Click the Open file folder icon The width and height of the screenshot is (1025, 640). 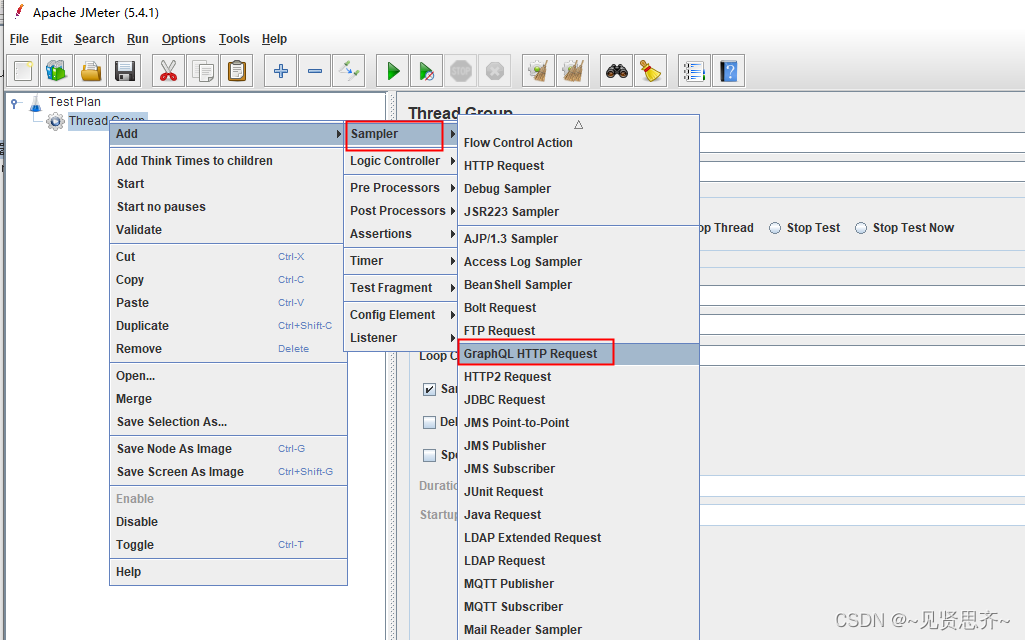(91, 71)
